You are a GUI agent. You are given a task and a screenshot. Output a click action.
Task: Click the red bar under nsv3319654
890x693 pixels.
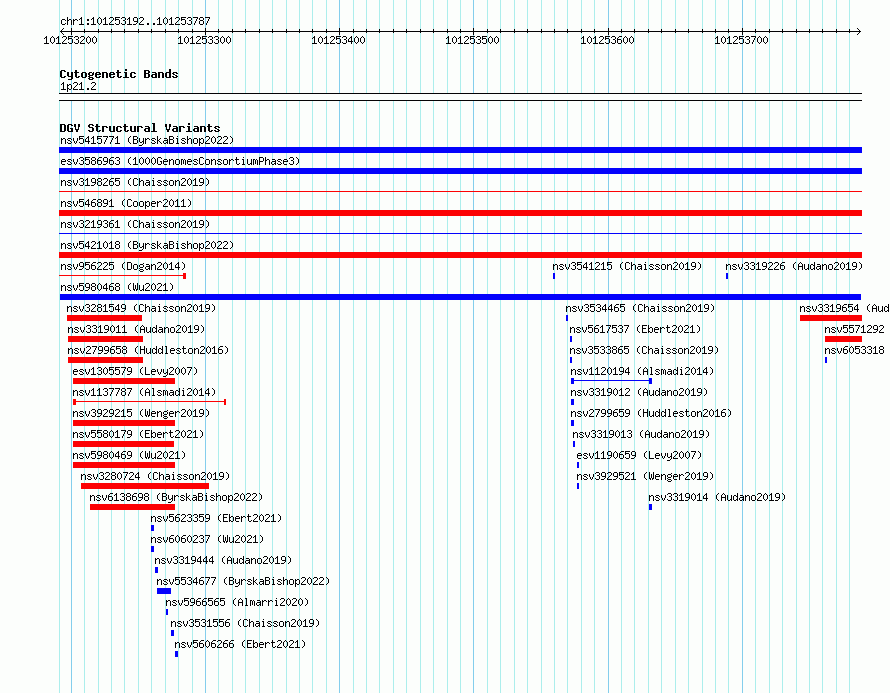click(831, 318)
